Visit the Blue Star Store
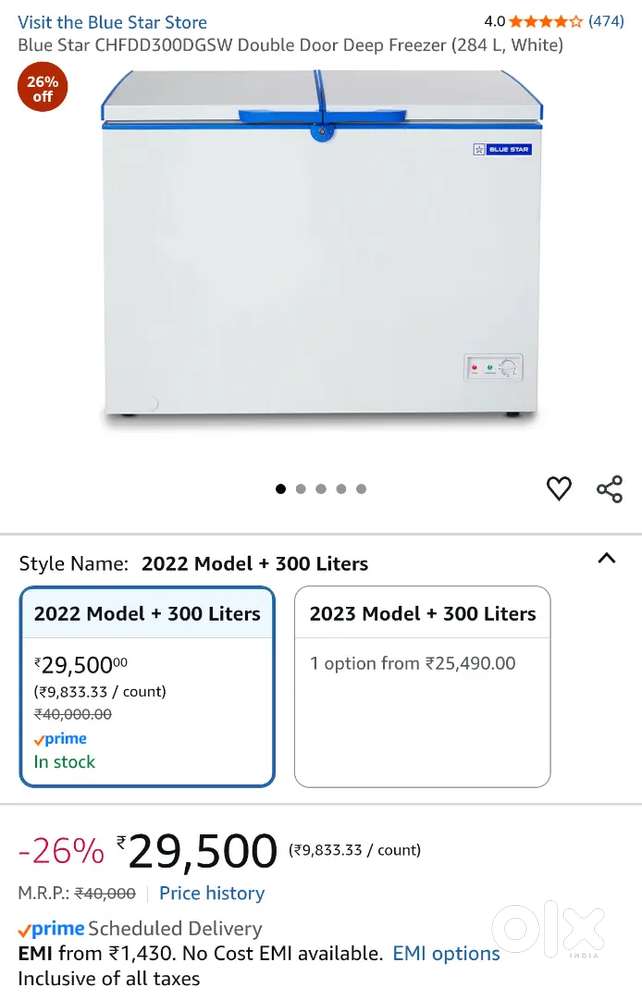 (112, 21)
